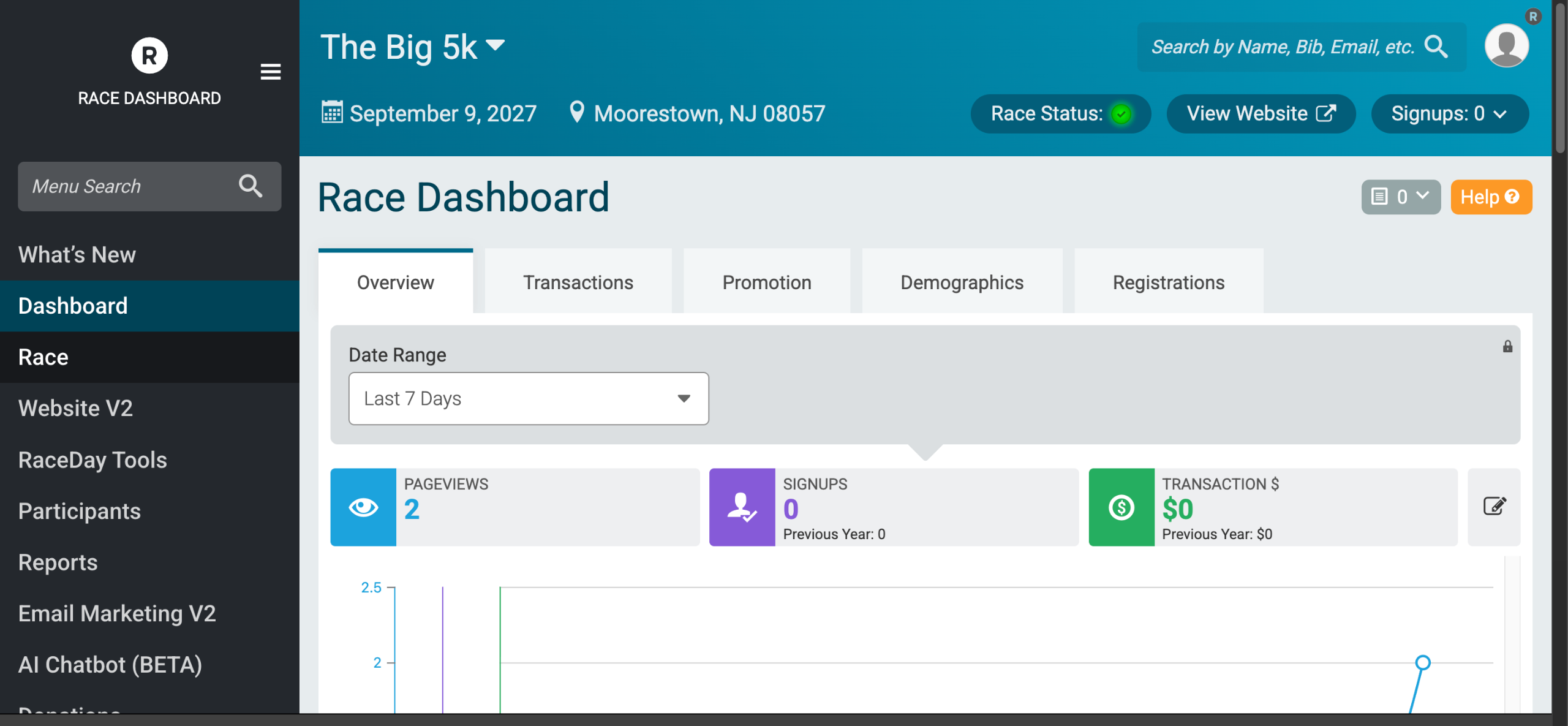Toggle the Race Status green indicator
This screenshot has width=1568, height=726.
[x=1121, y=114]
